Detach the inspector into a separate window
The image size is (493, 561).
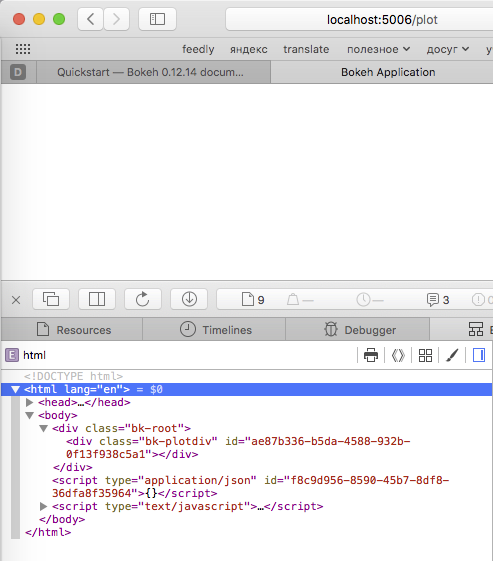click(51, 299)
